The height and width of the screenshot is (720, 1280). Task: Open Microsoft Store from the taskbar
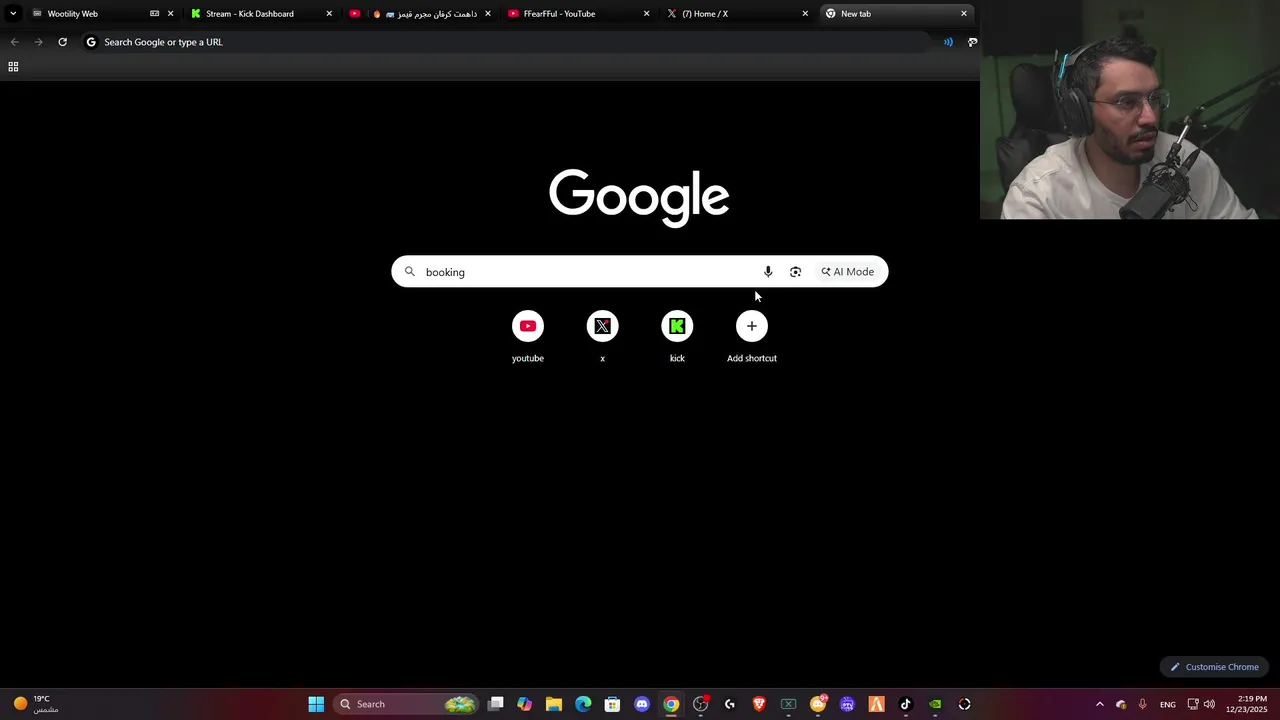tap(612, 704)
